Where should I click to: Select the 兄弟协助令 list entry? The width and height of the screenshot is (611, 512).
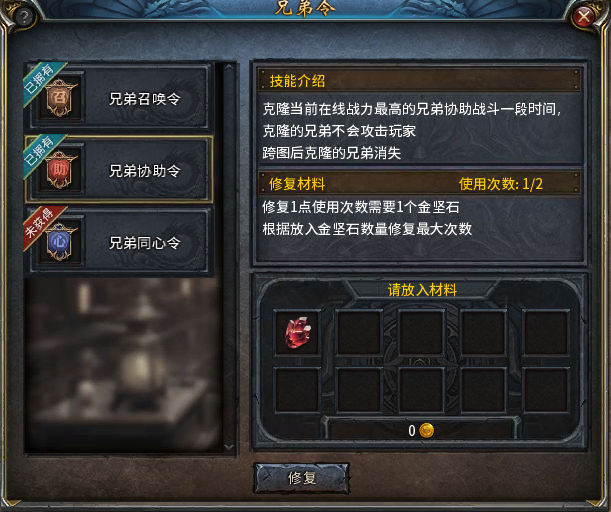pyautogui.click(x=118, y=169)
